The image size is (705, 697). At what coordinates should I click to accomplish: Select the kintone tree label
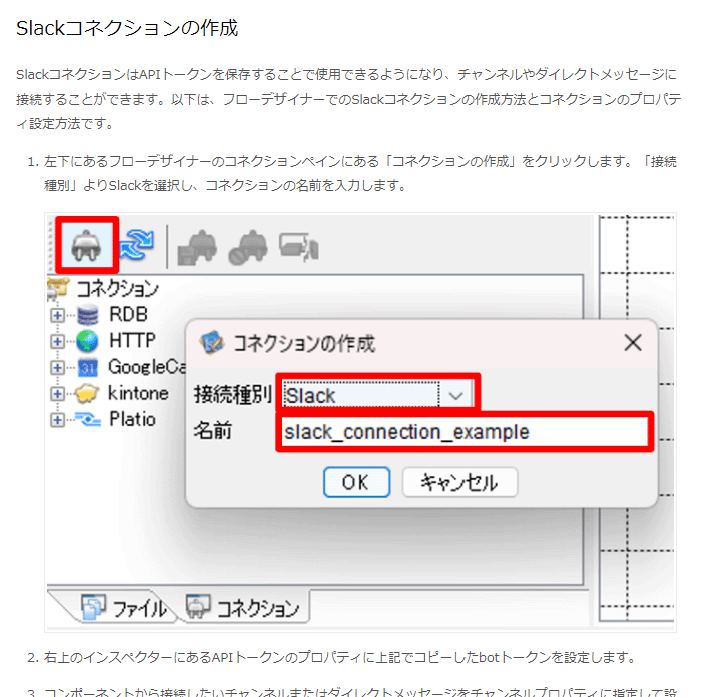click(x=138, y=393)
